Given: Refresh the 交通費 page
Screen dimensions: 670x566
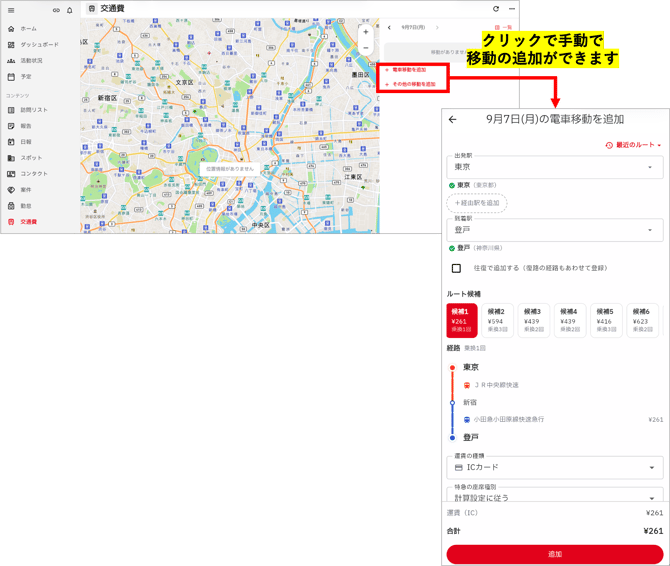Looking at the screenshot, I should (x=496, y=9).
